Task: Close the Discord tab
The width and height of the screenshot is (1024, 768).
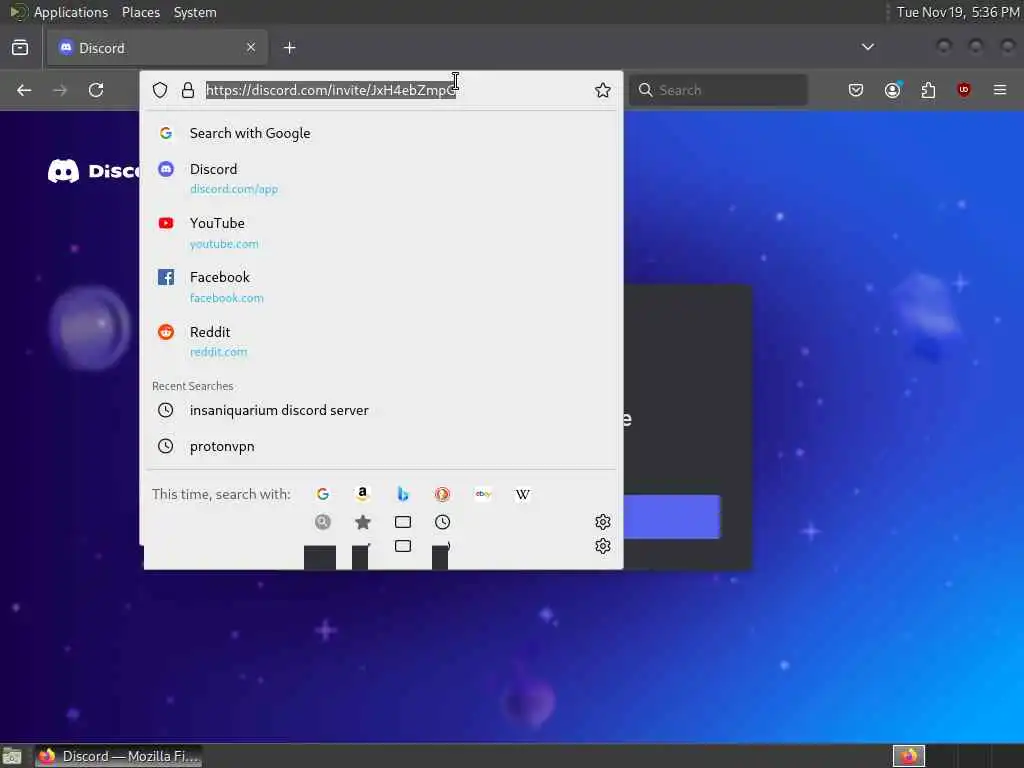Action: pos(251,47)
